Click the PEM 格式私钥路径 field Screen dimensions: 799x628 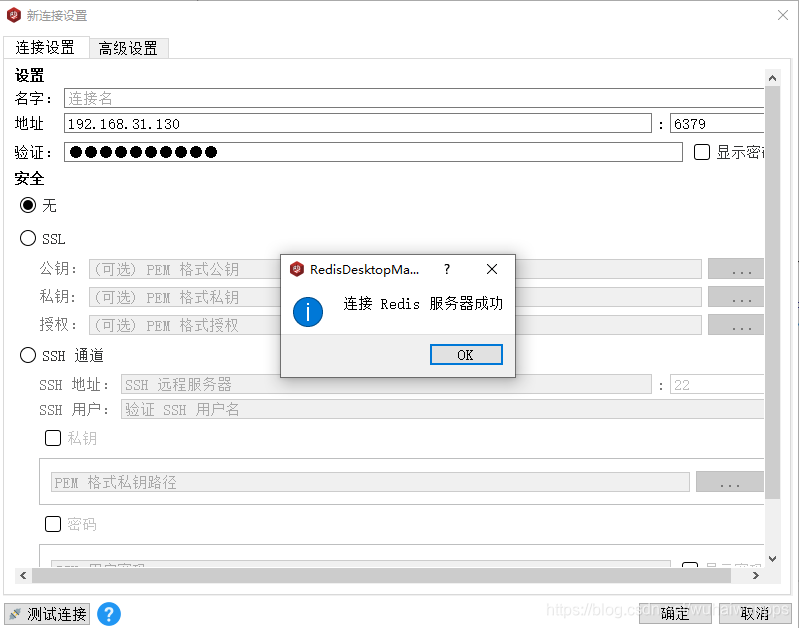[370, 482]
